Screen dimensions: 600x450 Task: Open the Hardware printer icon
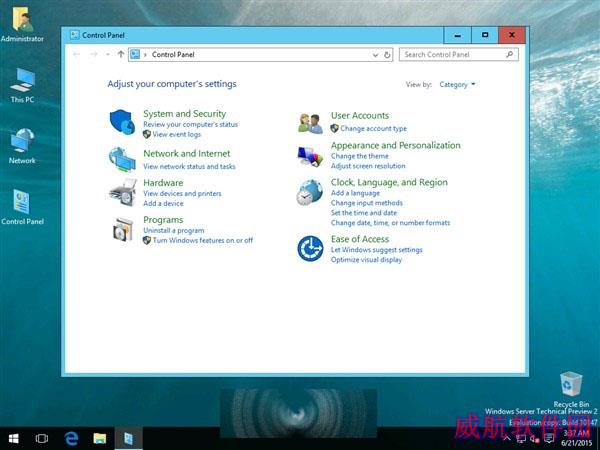[x=122, y=192]
